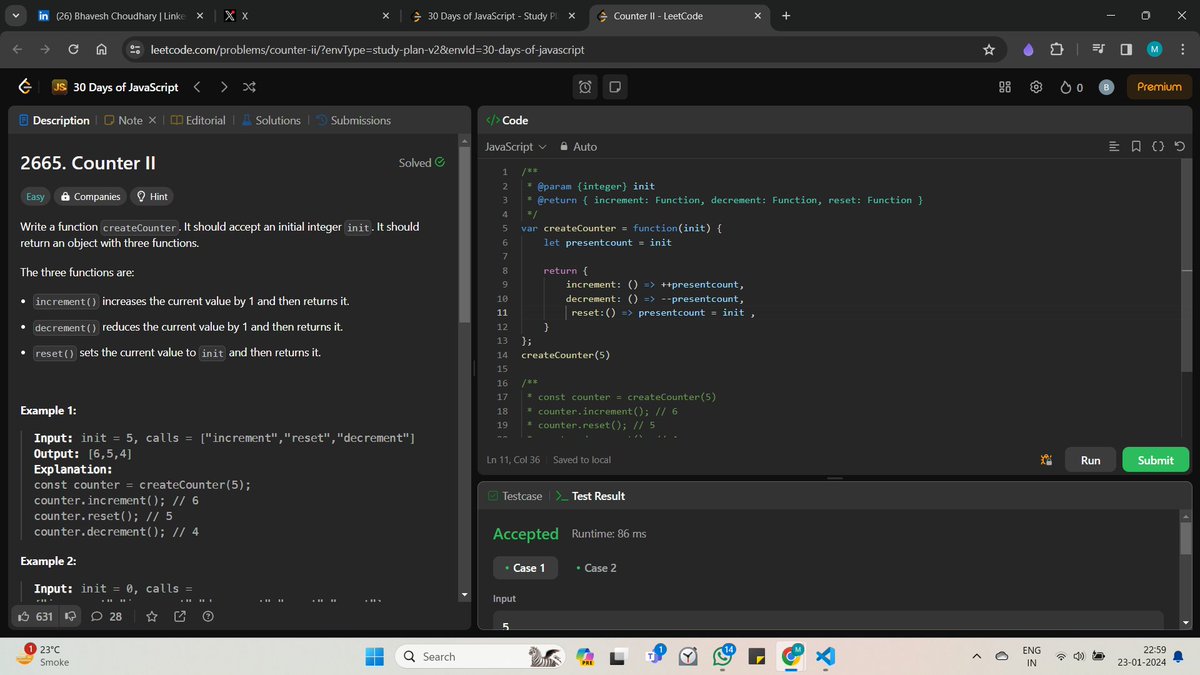Click the curly braces snippet icon
The image size is (1200, 675).
pyautogui.click(x=1158, y=146)
